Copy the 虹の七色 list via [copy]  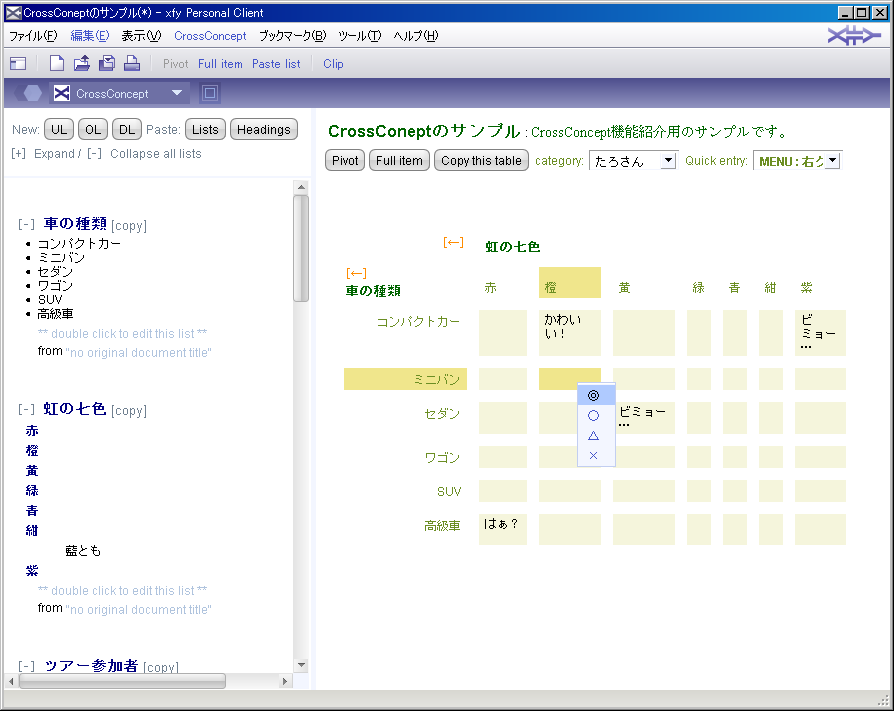tap(129, 411)
